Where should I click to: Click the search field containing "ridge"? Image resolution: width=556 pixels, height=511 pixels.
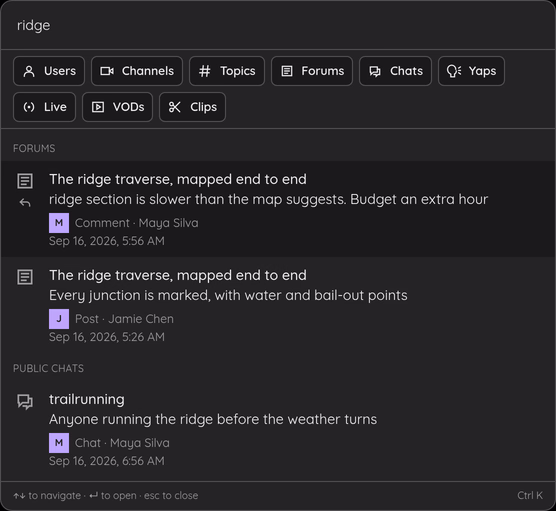pyautogui.click(x=278, y=25)
